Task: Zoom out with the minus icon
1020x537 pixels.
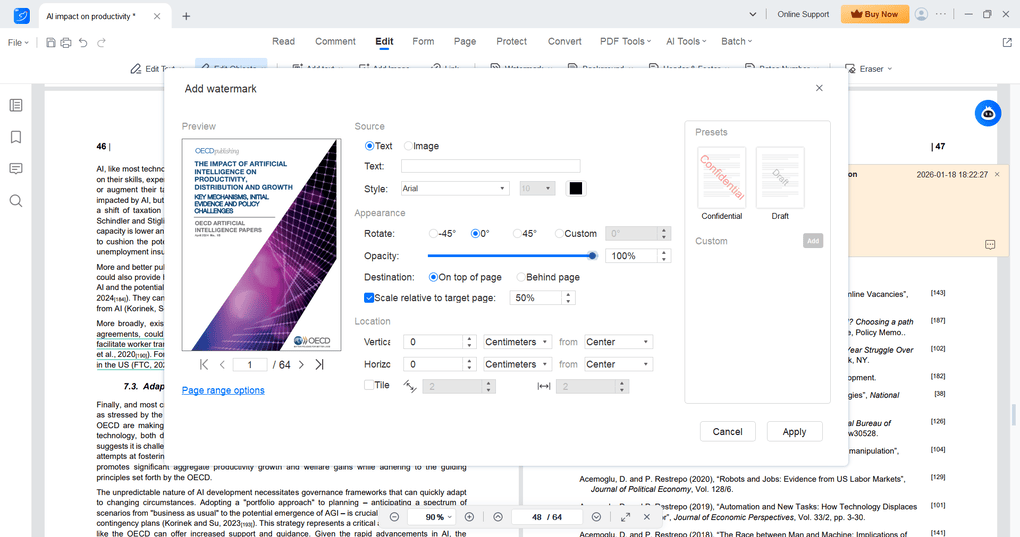Action: pyautogui.click(x=394, y=517)
